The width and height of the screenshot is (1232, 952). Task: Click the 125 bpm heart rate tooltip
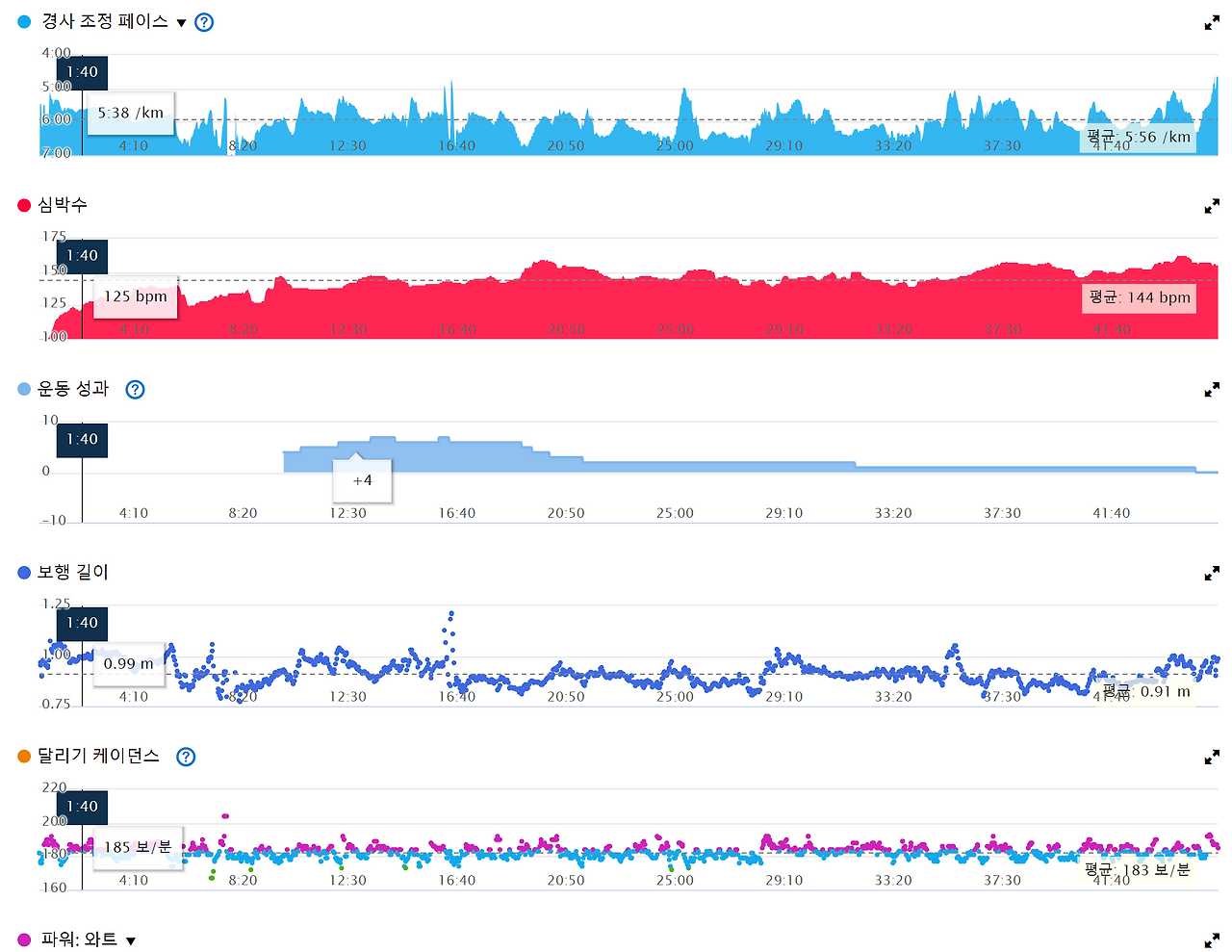[136, 296]
